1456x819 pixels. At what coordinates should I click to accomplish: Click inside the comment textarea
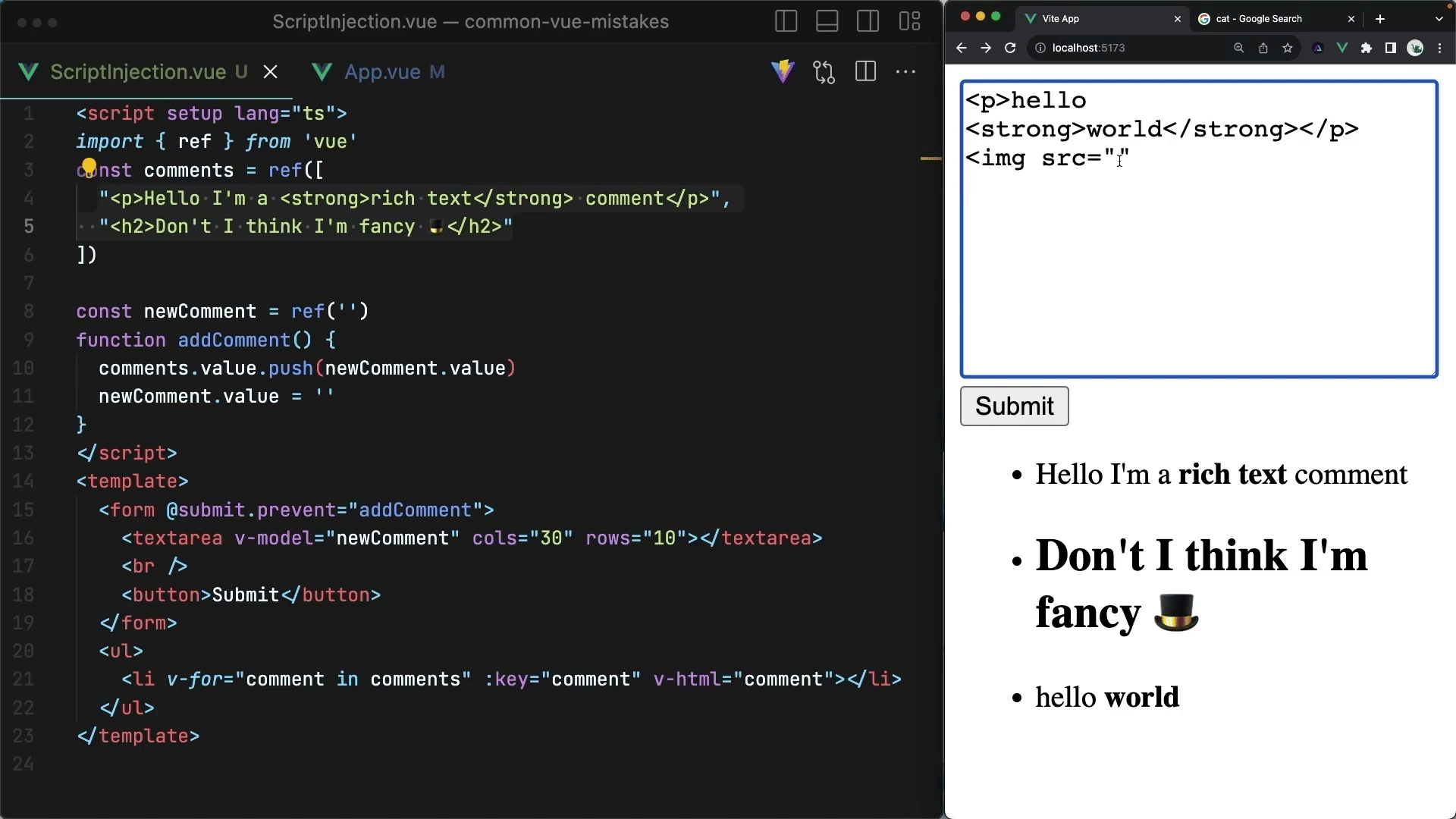(x=1198, y=265)
